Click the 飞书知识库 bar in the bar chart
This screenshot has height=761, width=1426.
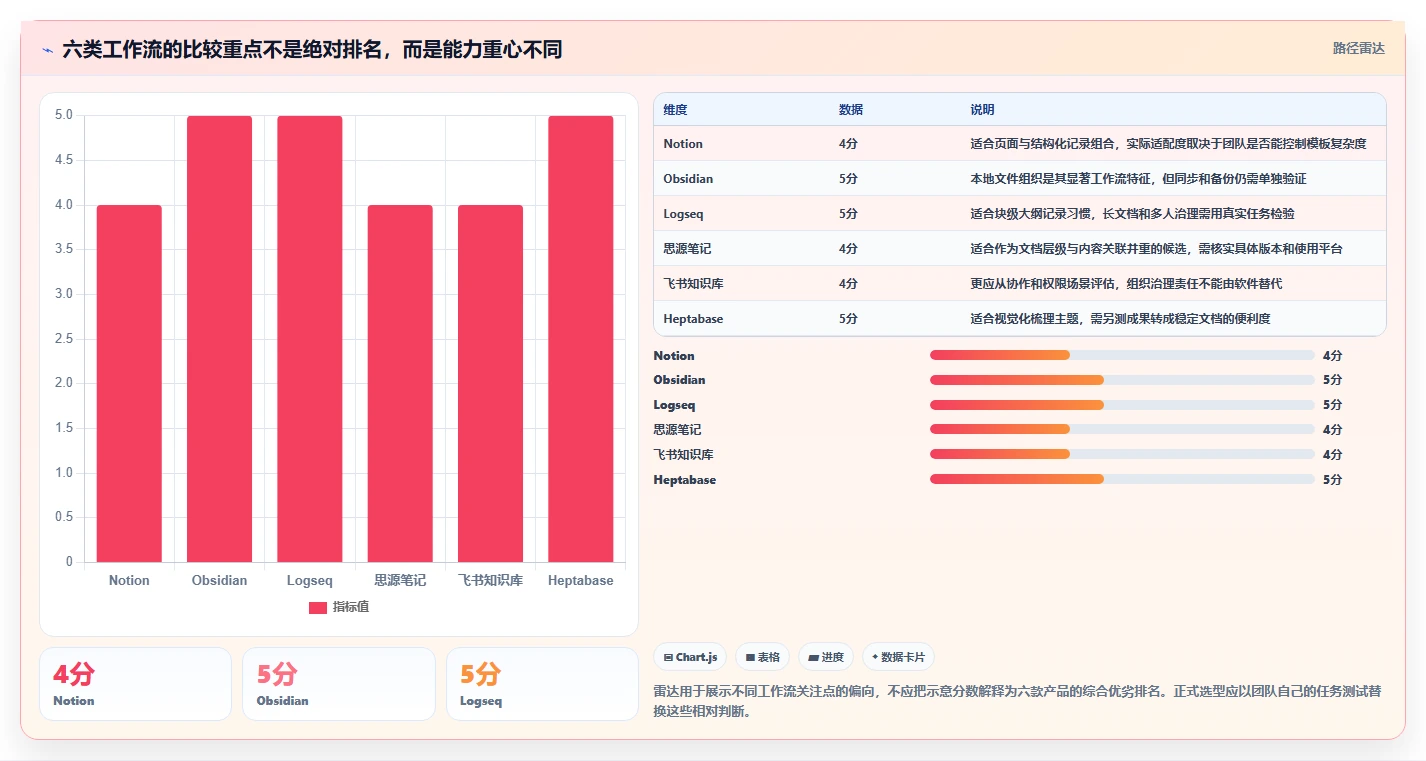pos(490,384)
